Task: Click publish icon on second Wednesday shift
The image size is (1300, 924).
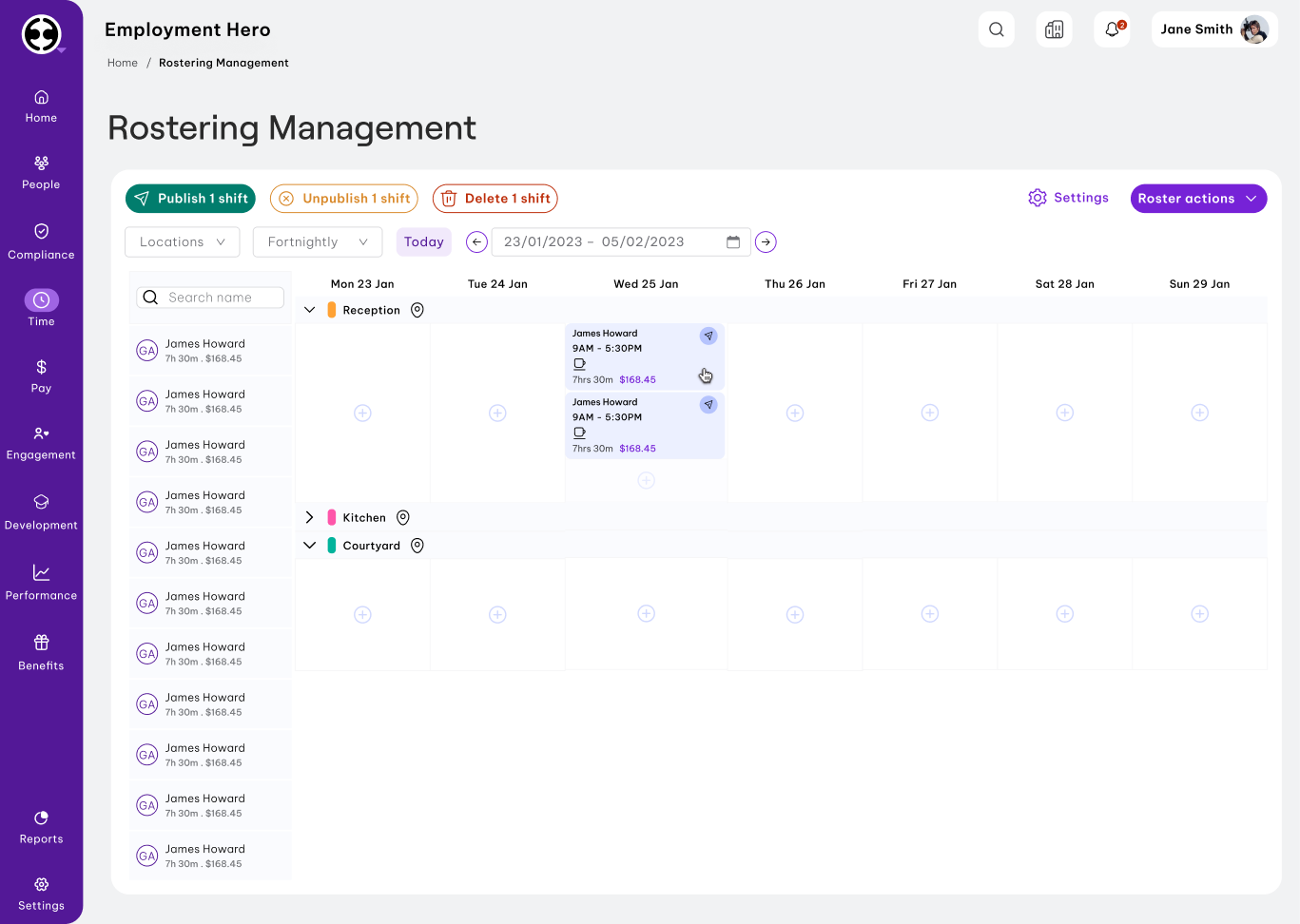Action: click(x=708, y=405)
